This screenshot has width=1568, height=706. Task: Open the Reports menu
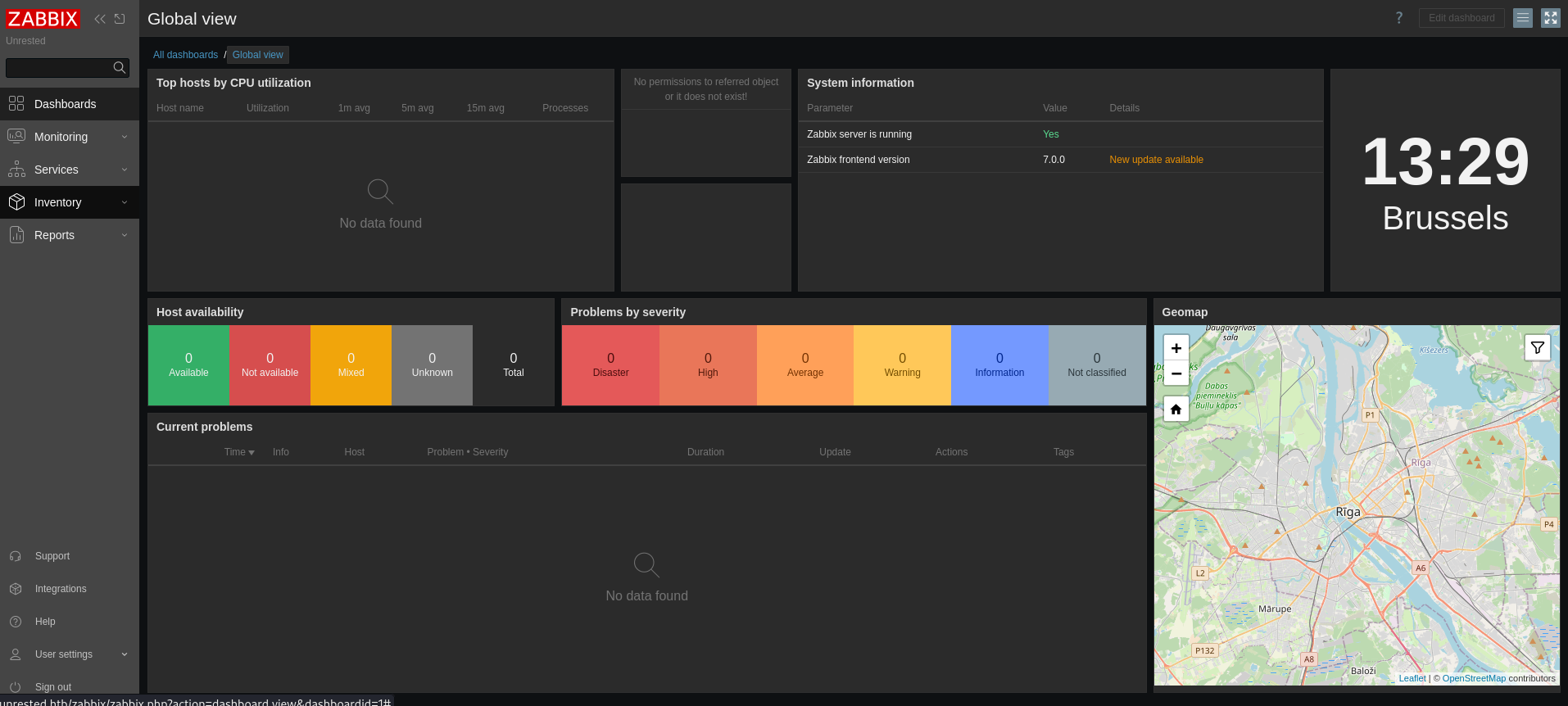(70, 235)
